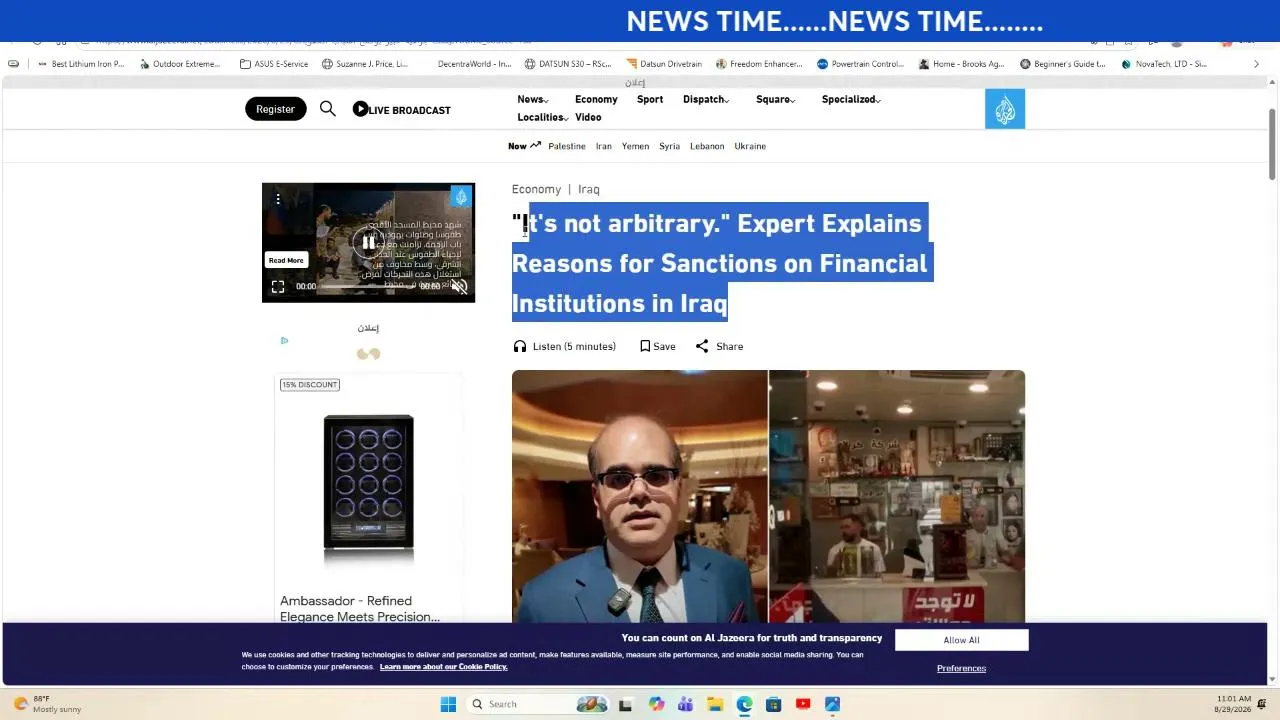Click the bookmarks bar overflow arrow

[1257, 64]
